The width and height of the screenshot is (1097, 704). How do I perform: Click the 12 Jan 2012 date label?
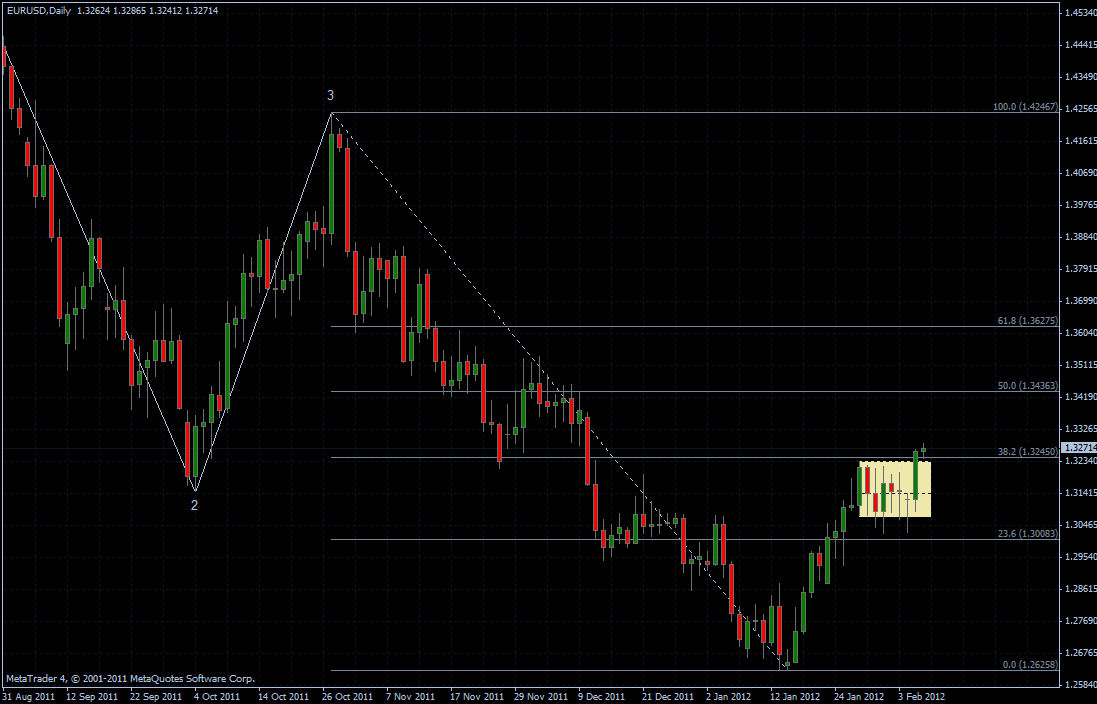pyautogui.click(x=795, y=696)
